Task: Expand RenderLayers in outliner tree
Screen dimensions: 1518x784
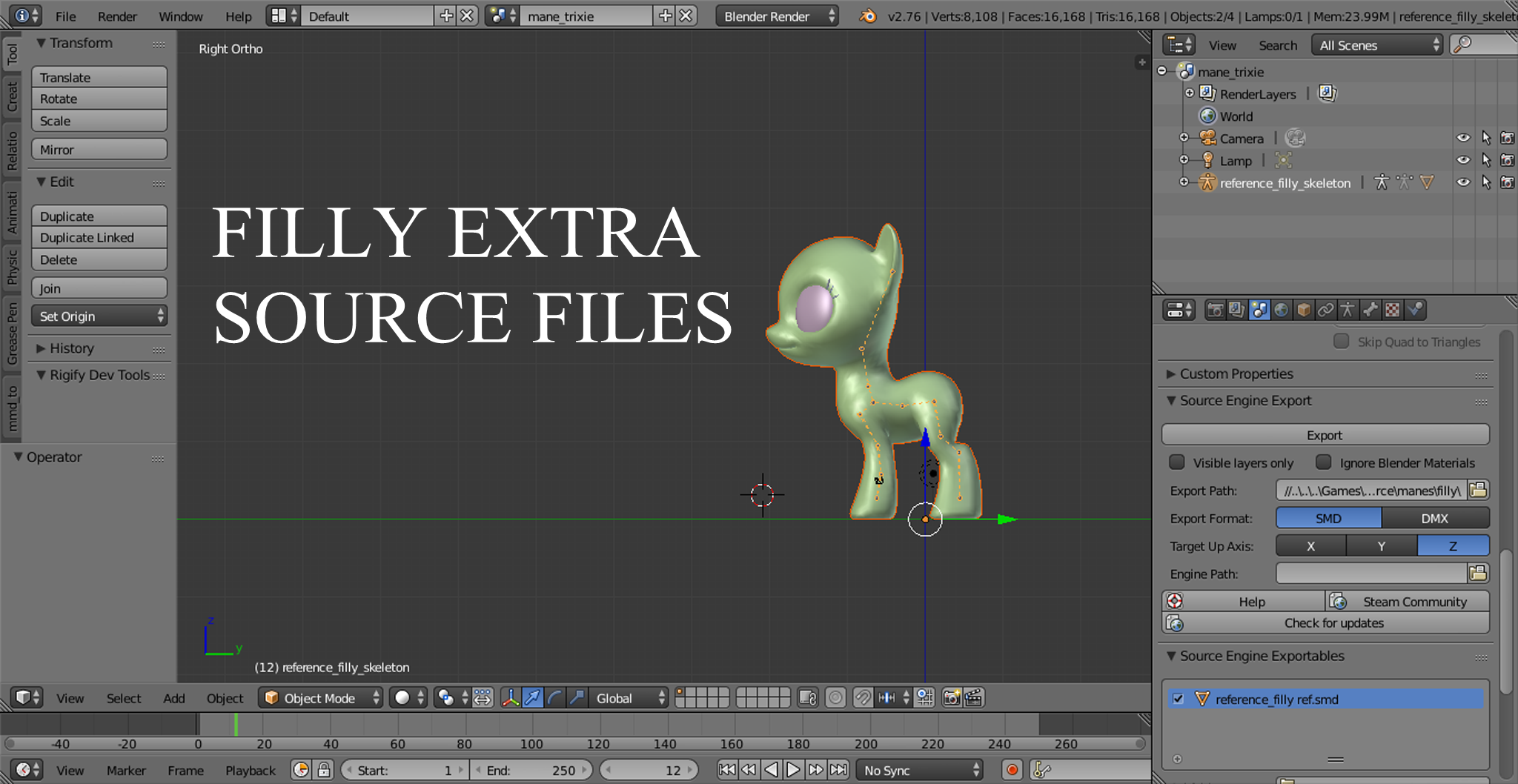Action: pyautogui.click(x=1190, y=93)
